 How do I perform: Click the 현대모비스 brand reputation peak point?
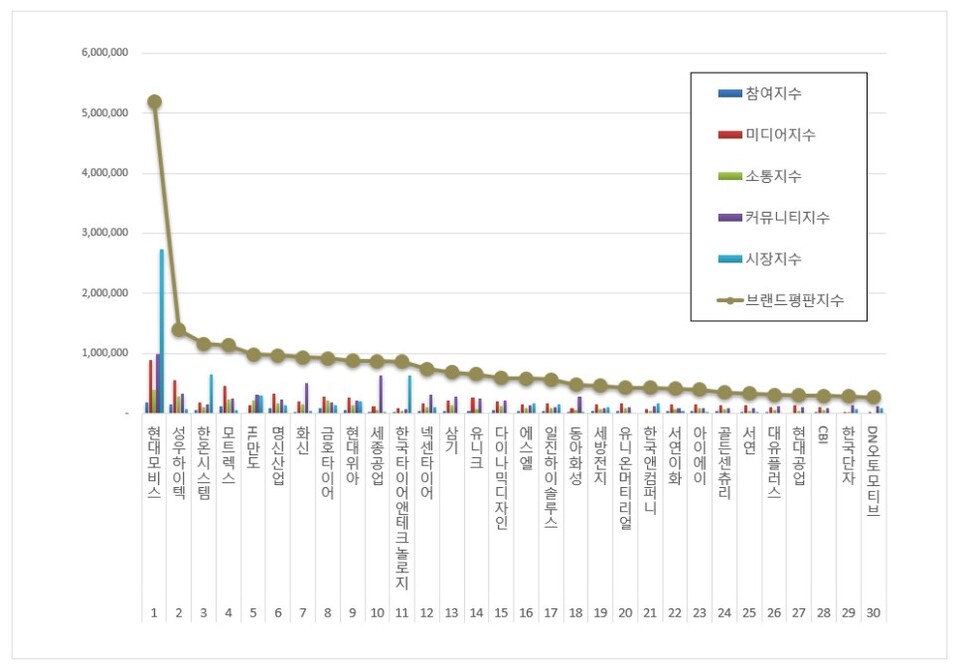click(154, 101)
